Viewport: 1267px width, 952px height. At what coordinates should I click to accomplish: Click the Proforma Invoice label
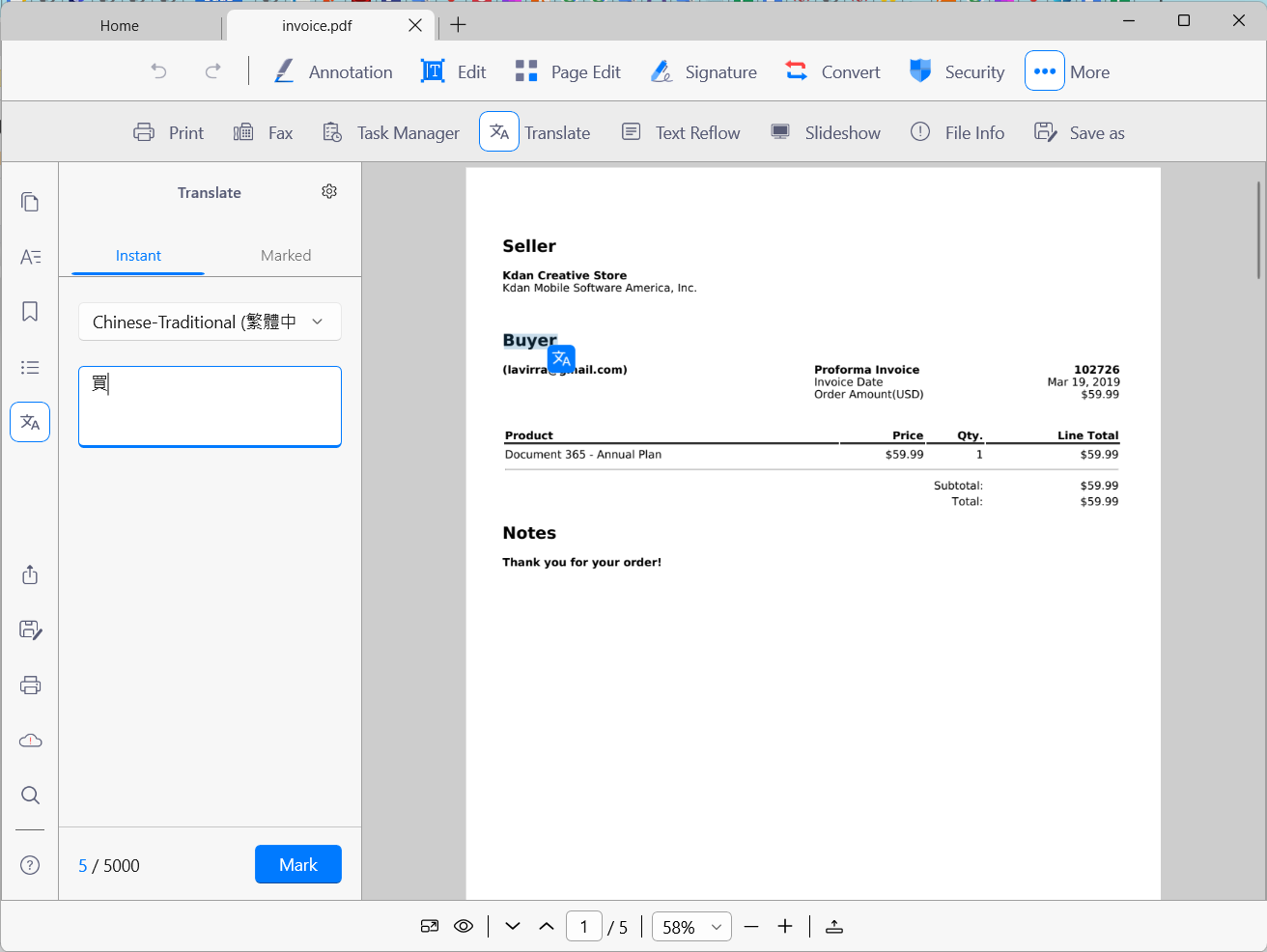tap(866, 370)
